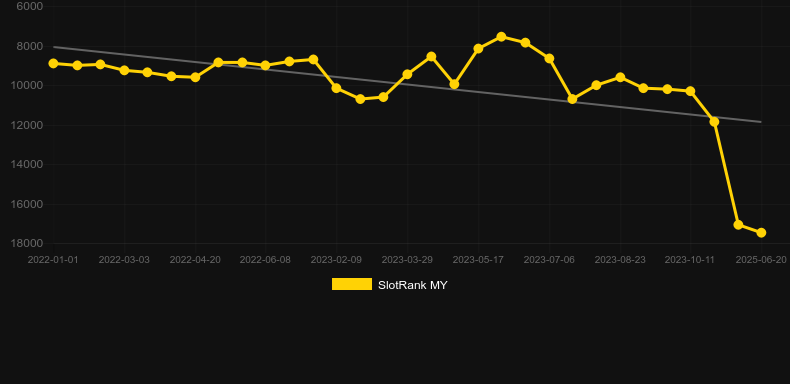This screenshot has width=790, height=384.
Task: Click the yellow SlotRank MY legend swatch
Action: pos(352,284)
